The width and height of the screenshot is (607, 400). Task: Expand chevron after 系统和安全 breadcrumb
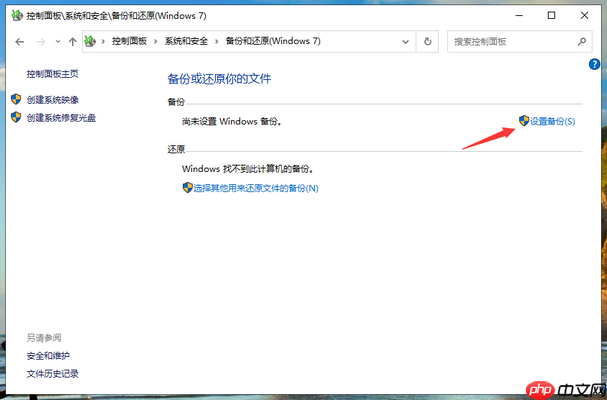216,41
